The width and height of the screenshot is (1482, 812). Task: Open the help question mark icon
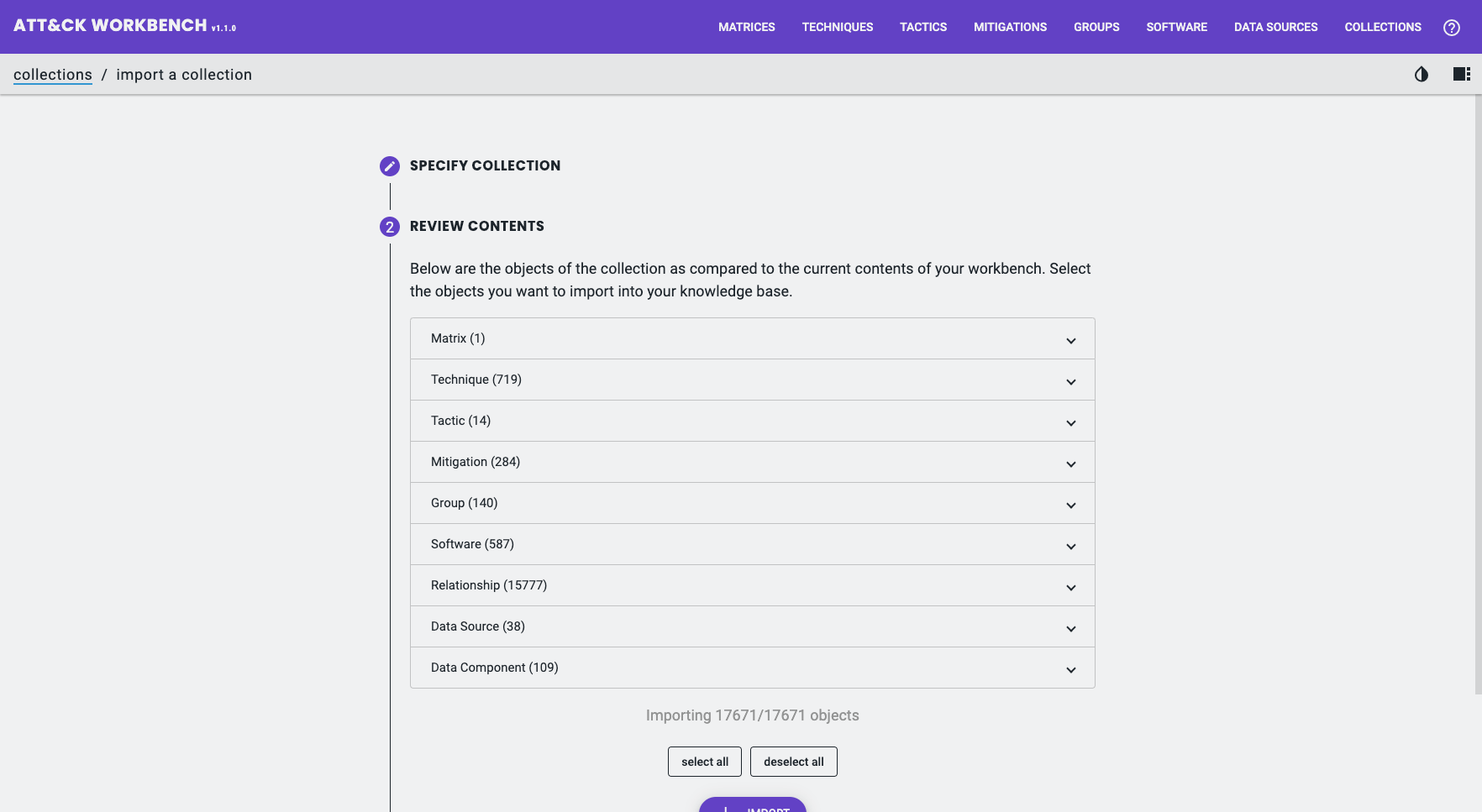coord(1451,28)
